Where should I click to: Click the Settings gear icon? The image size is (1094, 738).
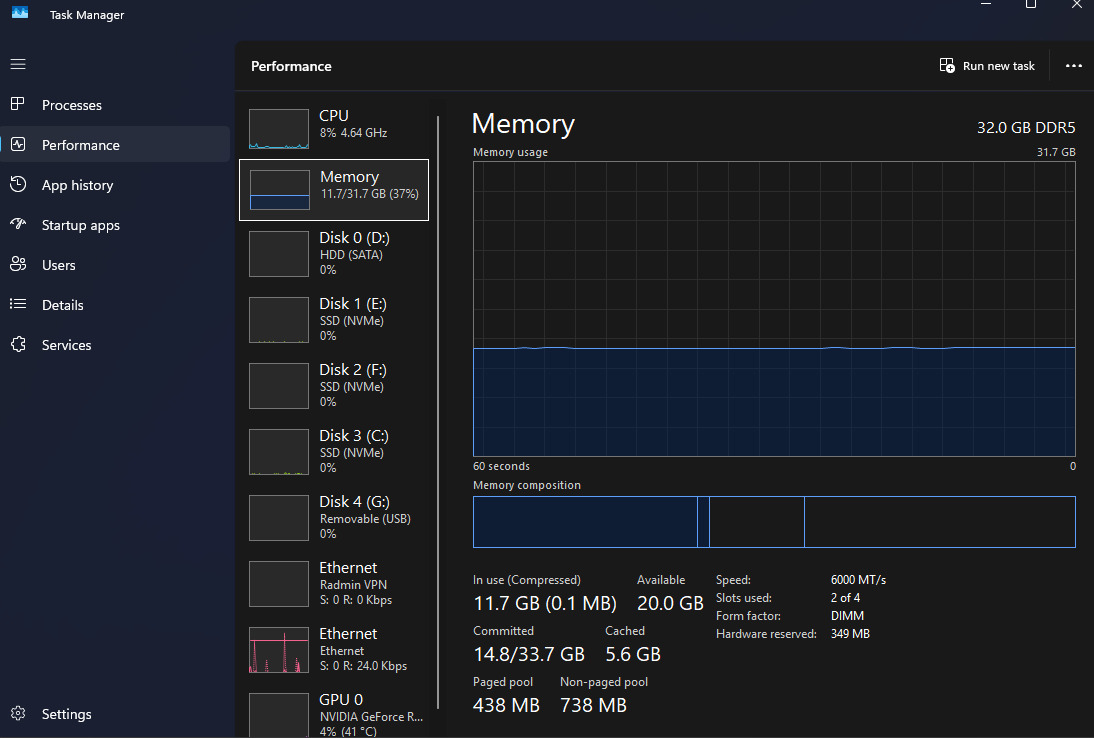pos(18,713)
